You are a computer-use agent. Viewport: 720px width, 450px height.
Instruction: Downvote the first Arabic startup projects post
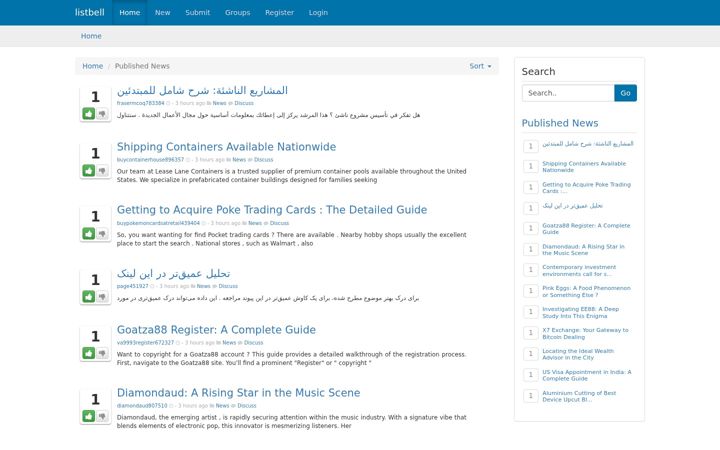pyautogui.click(x=102, y=113)
